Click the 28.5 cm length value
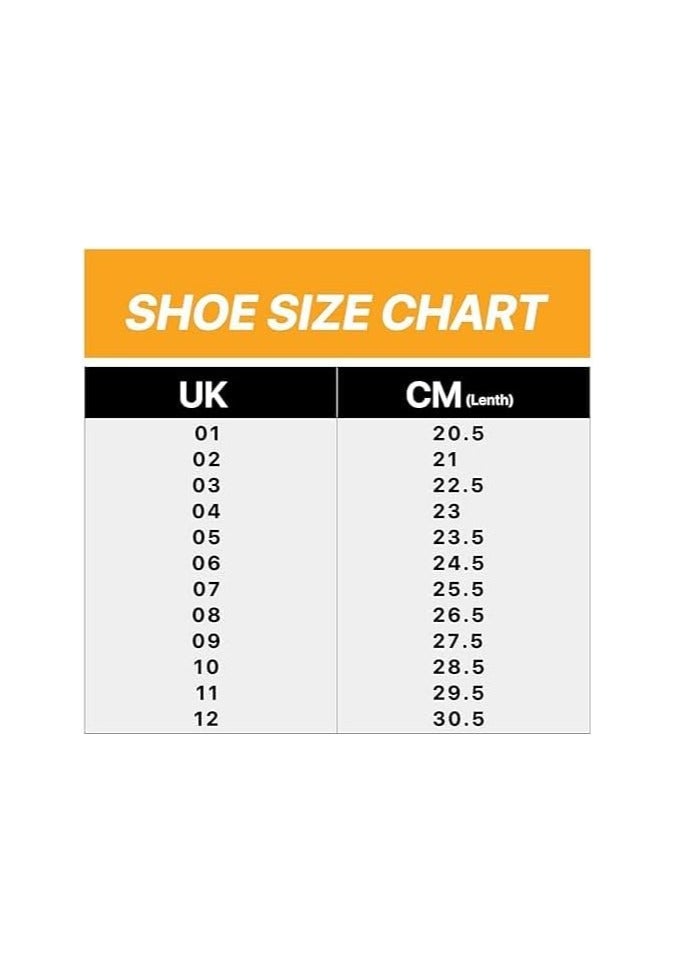 click(x=458, y=667)
